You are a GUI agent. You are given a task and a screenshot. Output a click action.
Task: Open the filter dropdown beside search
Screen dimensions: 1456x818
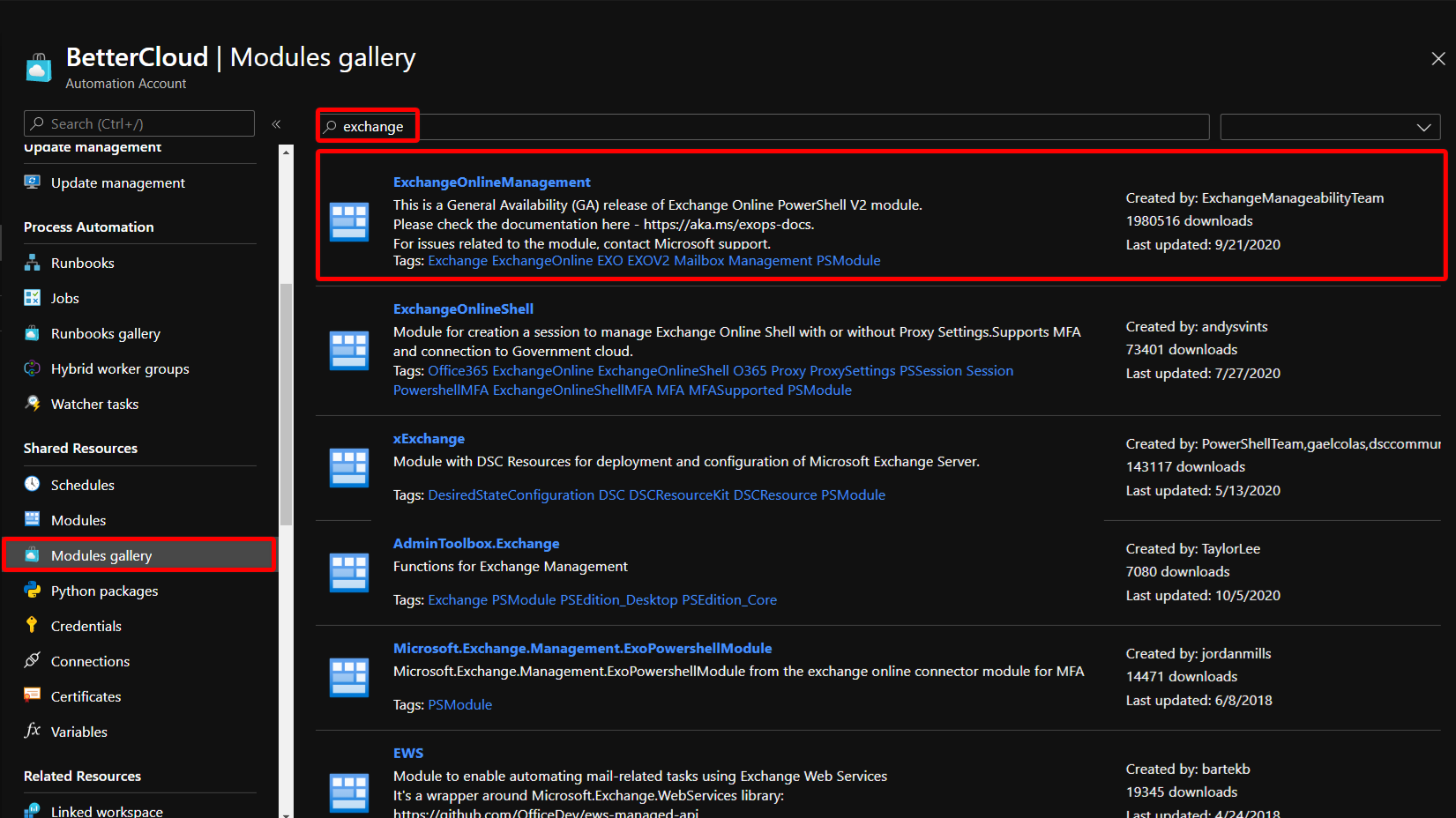[1330, 127]
